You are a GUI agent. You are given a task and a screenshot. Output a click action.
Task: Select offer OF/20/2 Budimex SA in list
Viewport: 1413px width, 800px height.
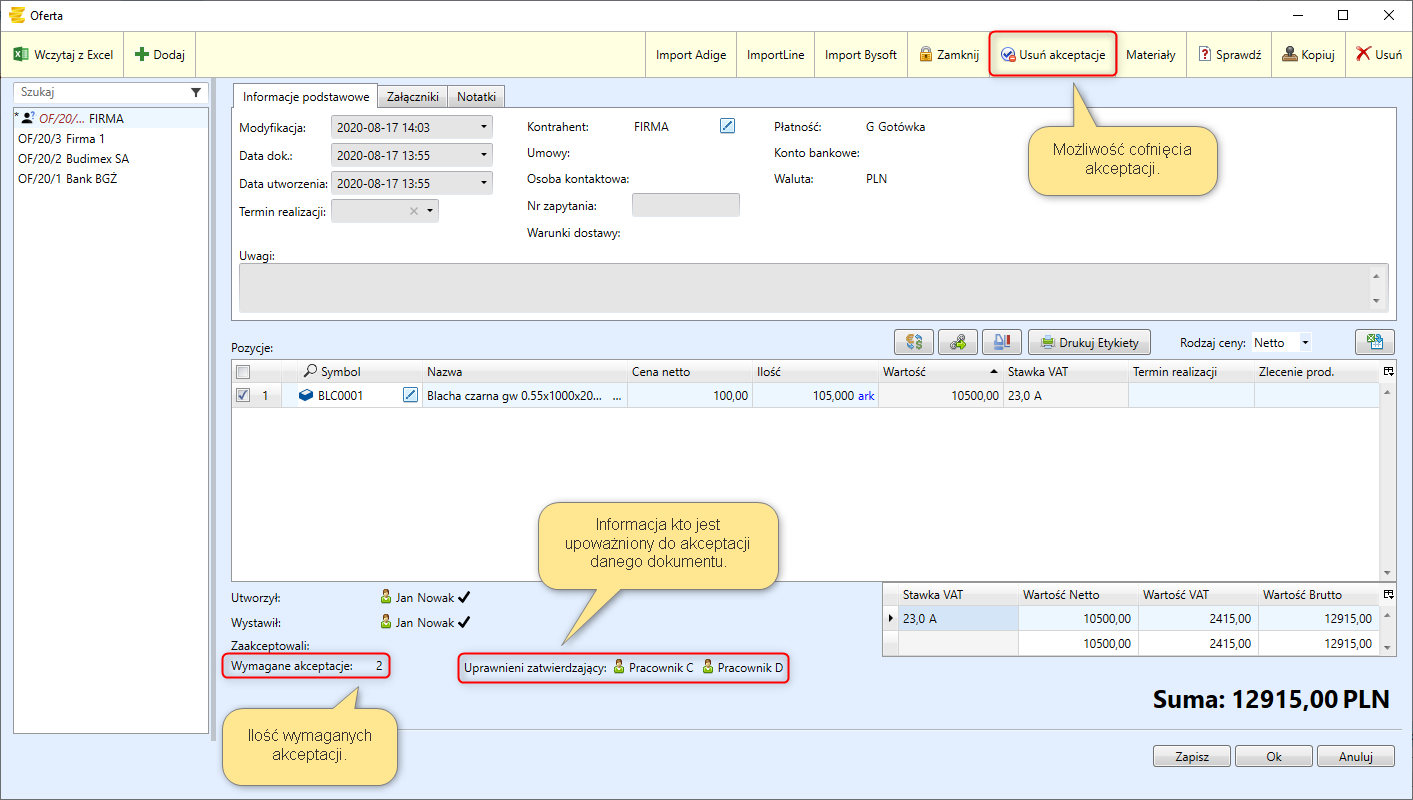[x=74, y=159]
